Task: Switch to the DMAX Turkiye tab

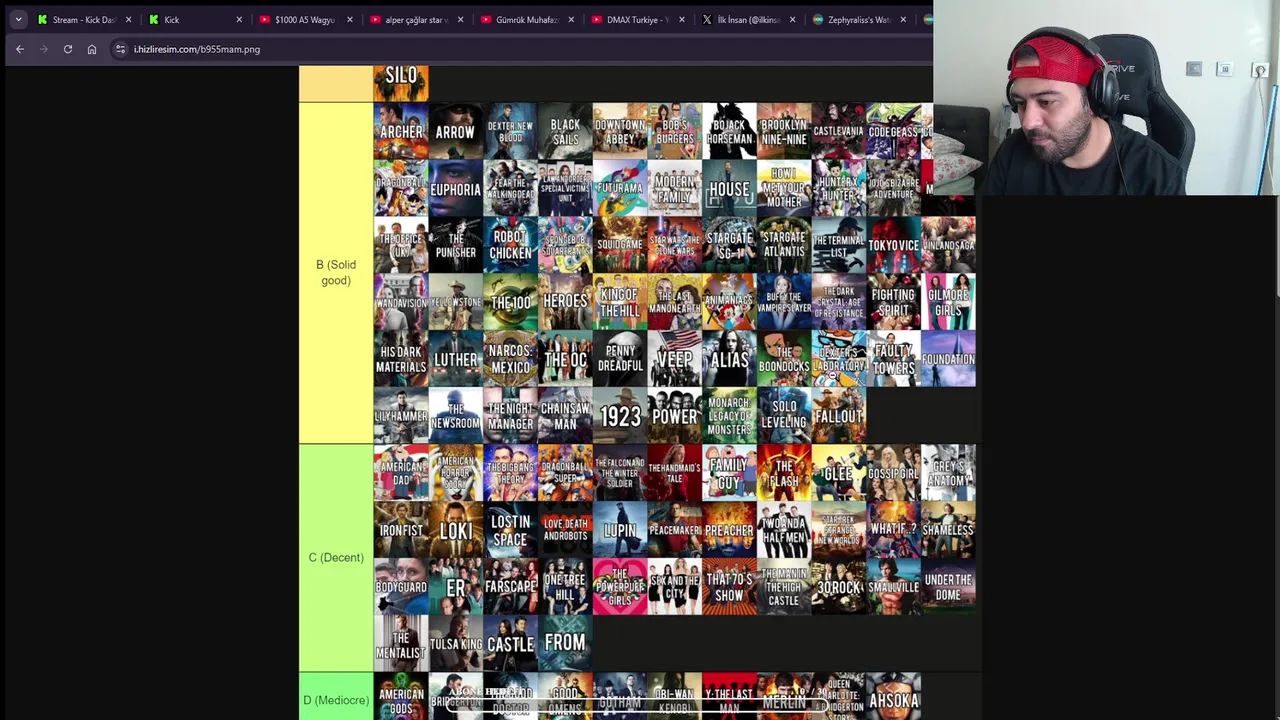Action: tap(637, 19)
